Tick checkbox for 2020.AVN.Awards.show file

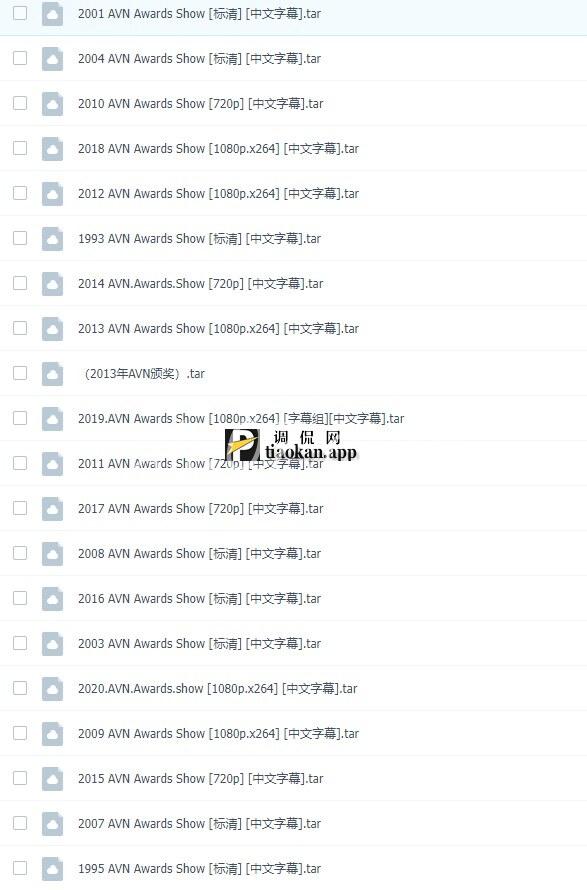(20, 688)
